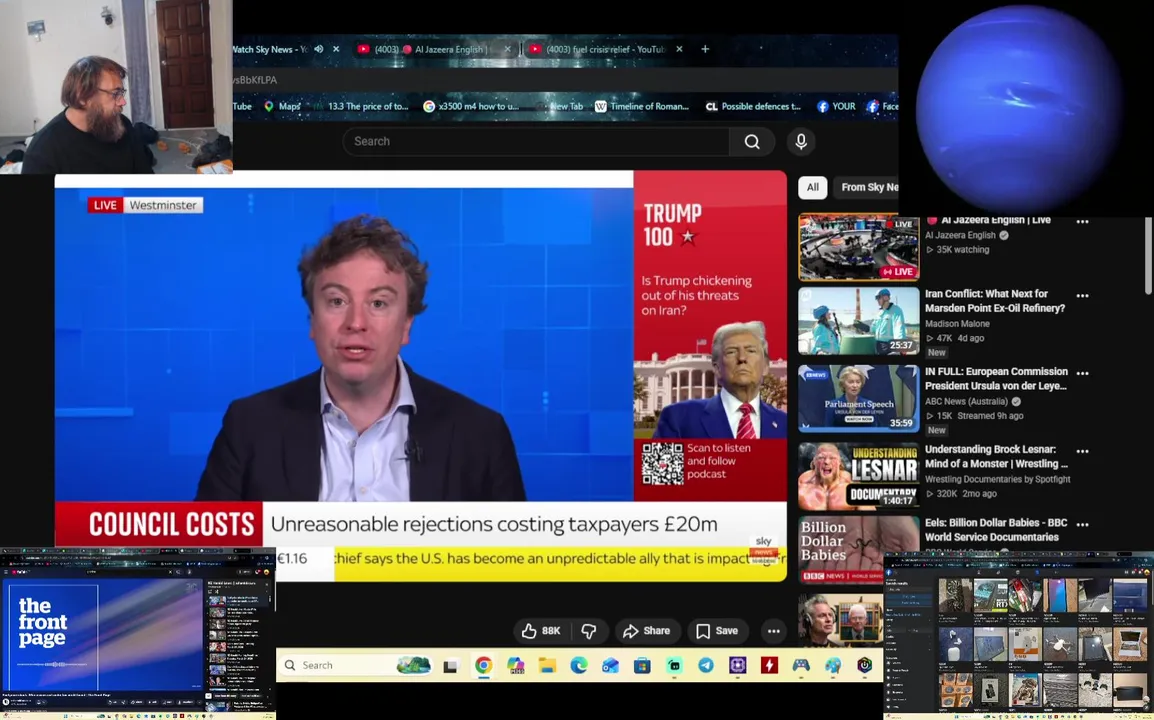Open options for Al Jazeera English Live video
The image size is (1154, 720).
(x=1082, y=221)
